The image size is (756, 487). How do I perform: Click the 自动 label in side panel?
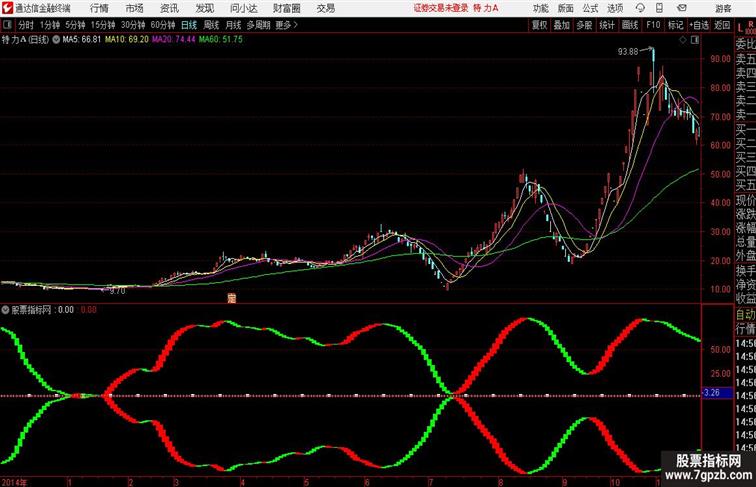pos(745,315)
